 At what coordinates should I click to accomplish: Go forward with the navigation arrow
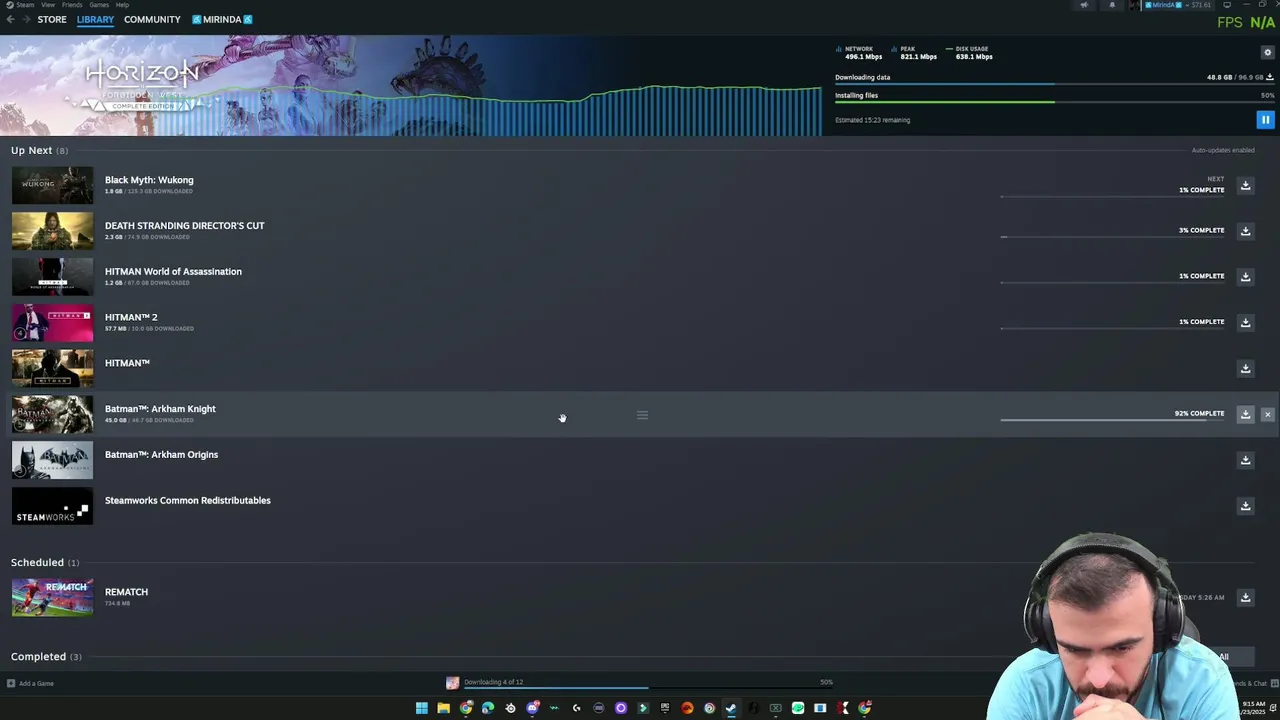point(25,19)
